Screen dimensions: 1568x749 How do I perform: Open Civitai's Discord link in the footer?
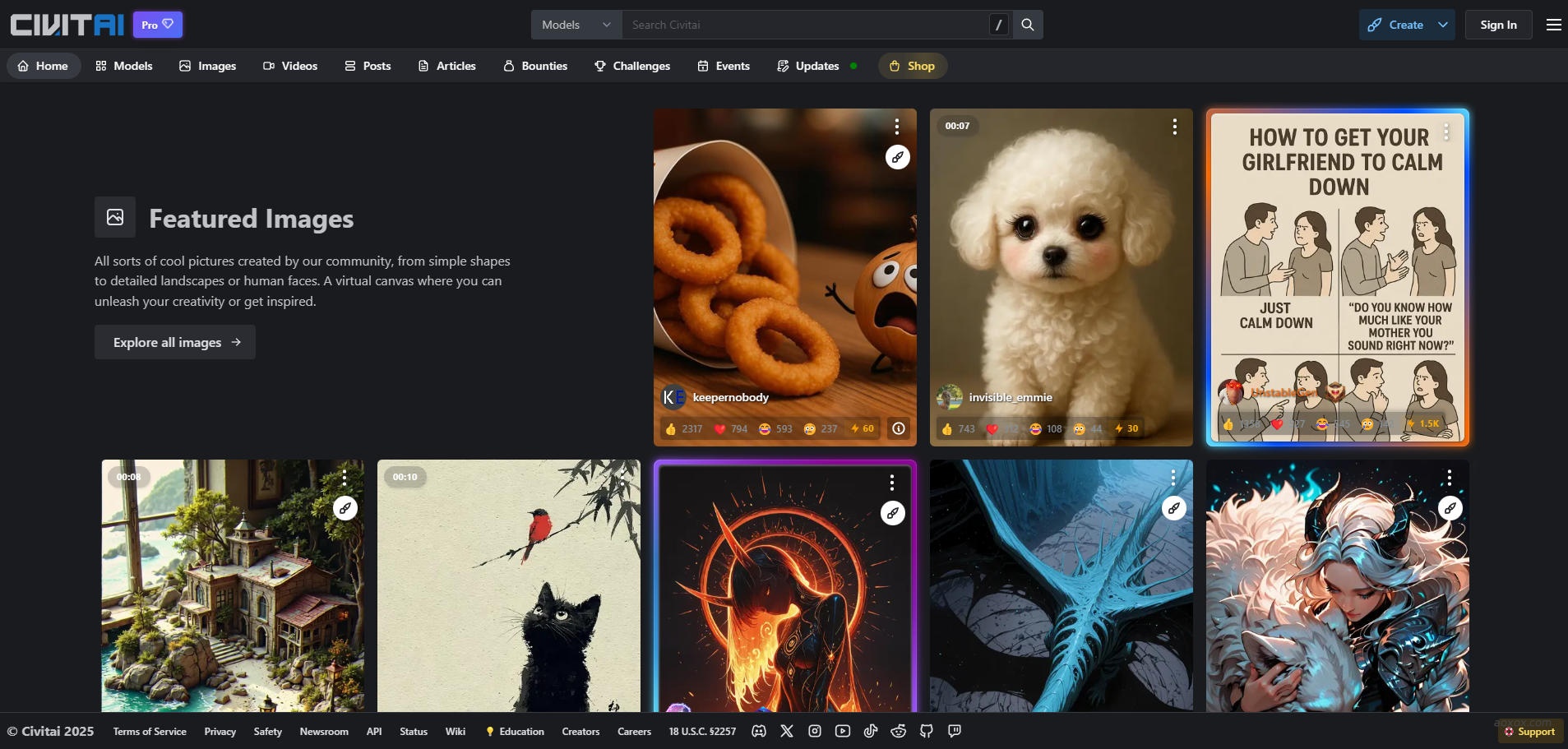(x=759, y=731)
